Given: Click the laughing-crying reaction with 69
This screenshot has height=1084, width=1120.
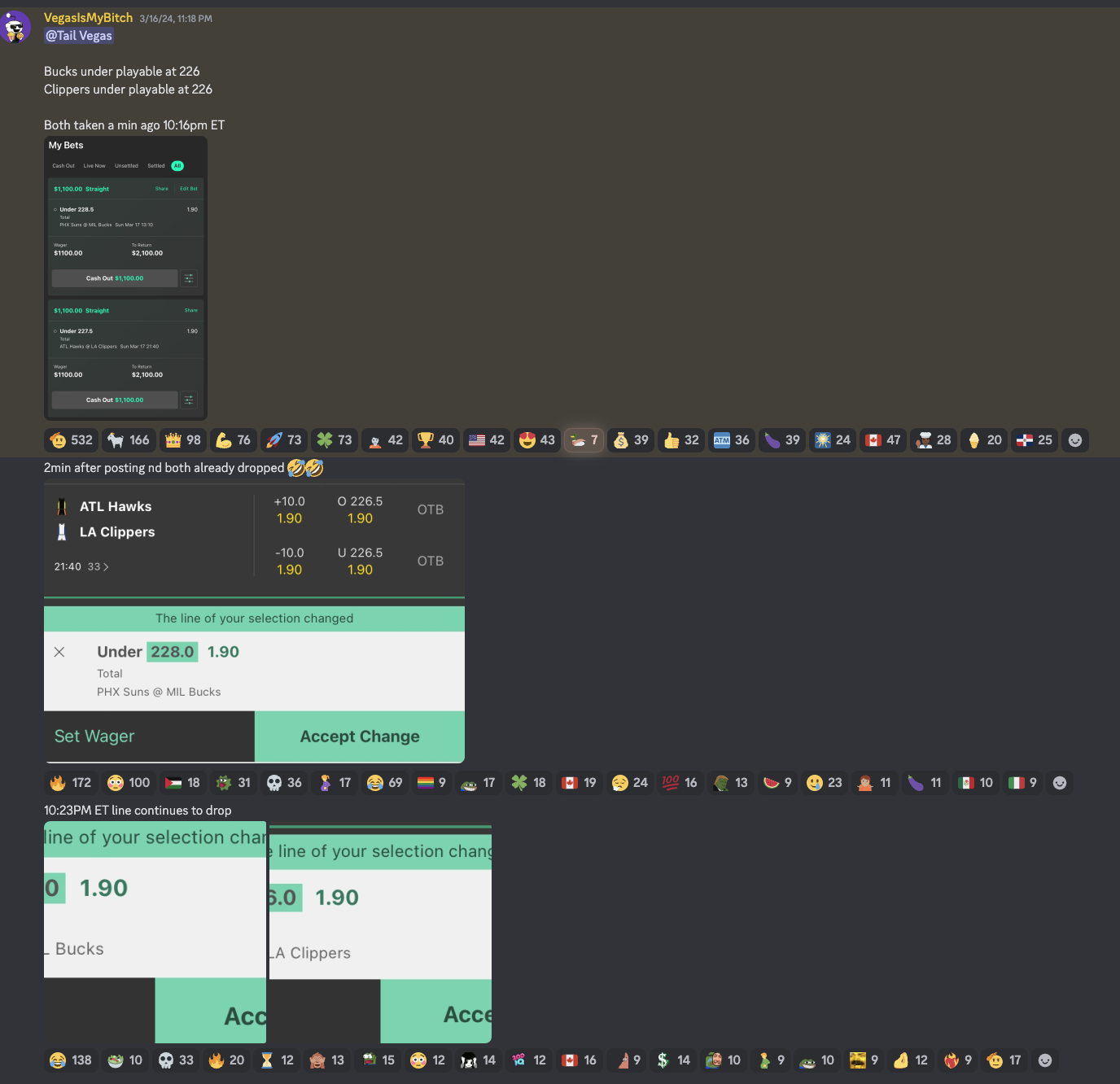Looking at the screenshot, I should point(385,783).
